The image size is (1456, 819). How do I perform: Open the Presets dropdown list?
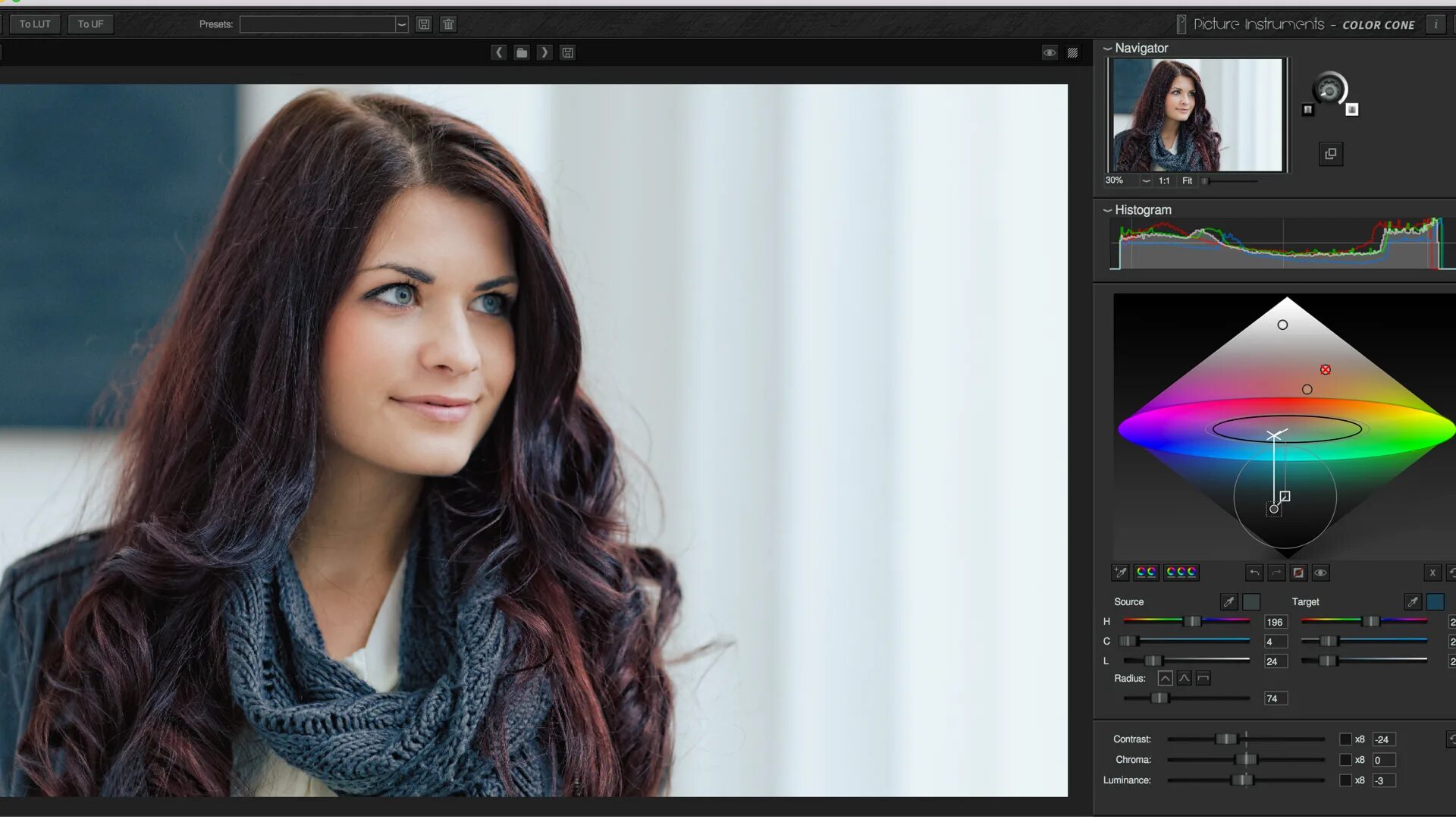point(401,24)
